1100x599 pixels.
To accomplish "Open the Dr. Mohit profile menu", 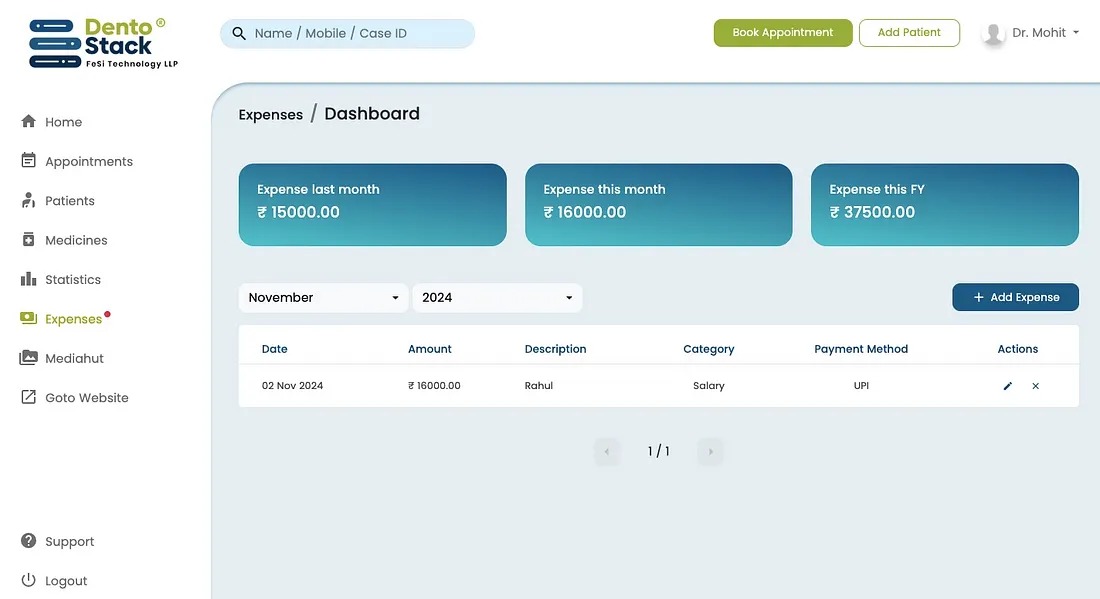I will pos(1032,33).
